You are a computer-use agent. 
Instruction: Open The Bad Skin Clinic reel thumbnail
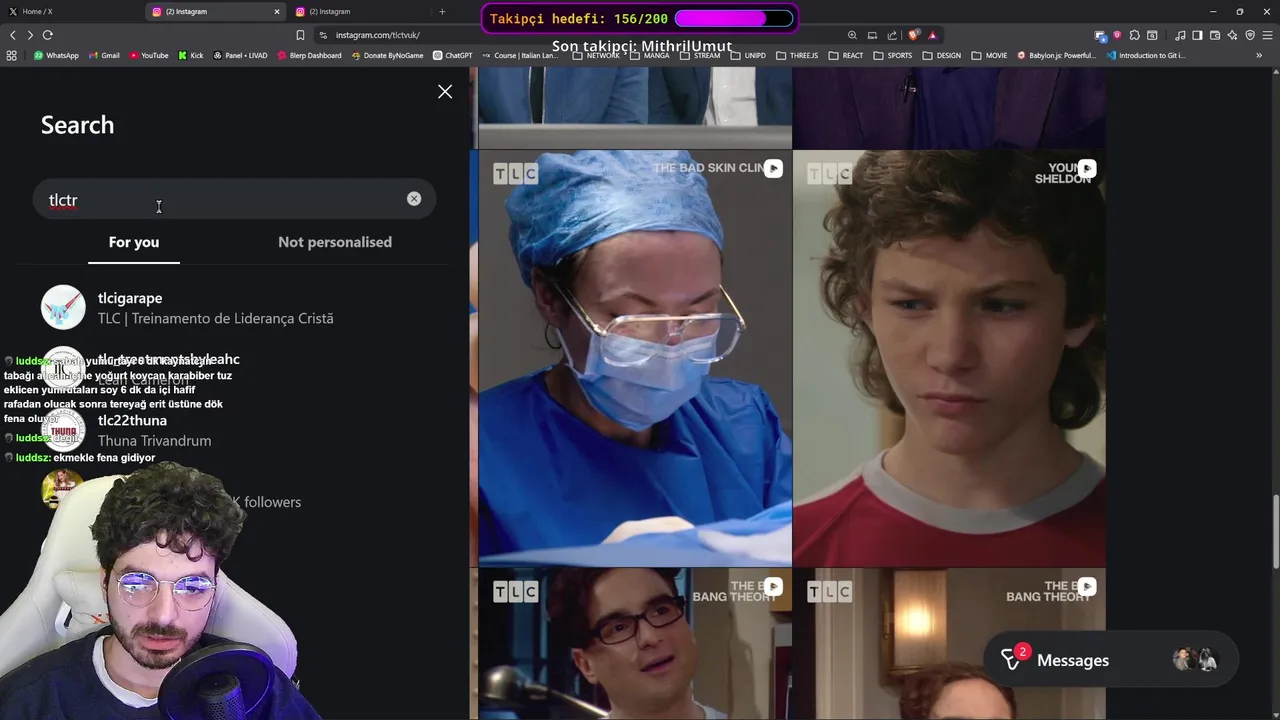pos(635,358)
